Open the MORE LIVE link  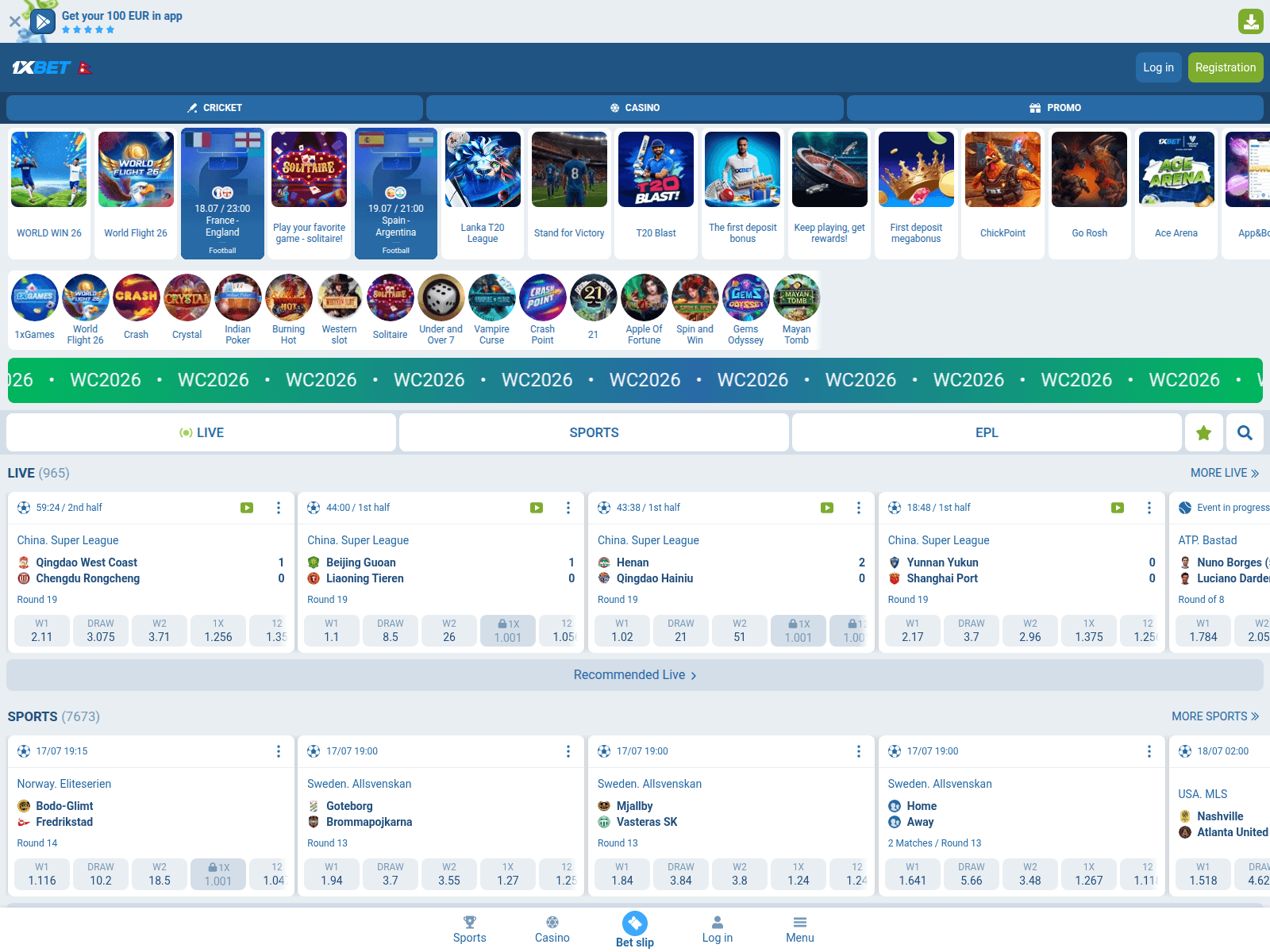(1225, 473)
